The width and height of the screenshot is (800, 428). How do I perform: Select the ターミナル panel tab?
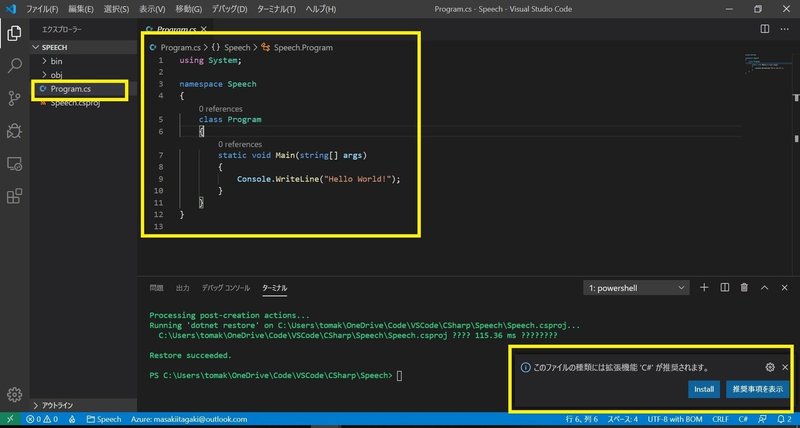pos(274,288)
